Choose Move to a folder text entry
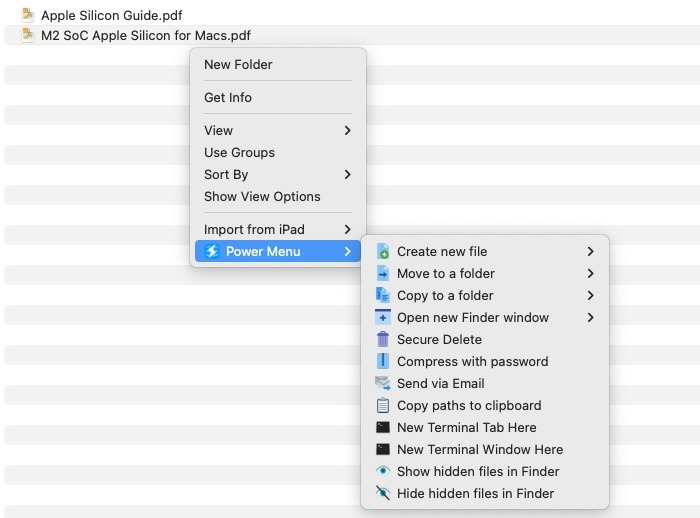700x518 pixels. pos(446,273)
